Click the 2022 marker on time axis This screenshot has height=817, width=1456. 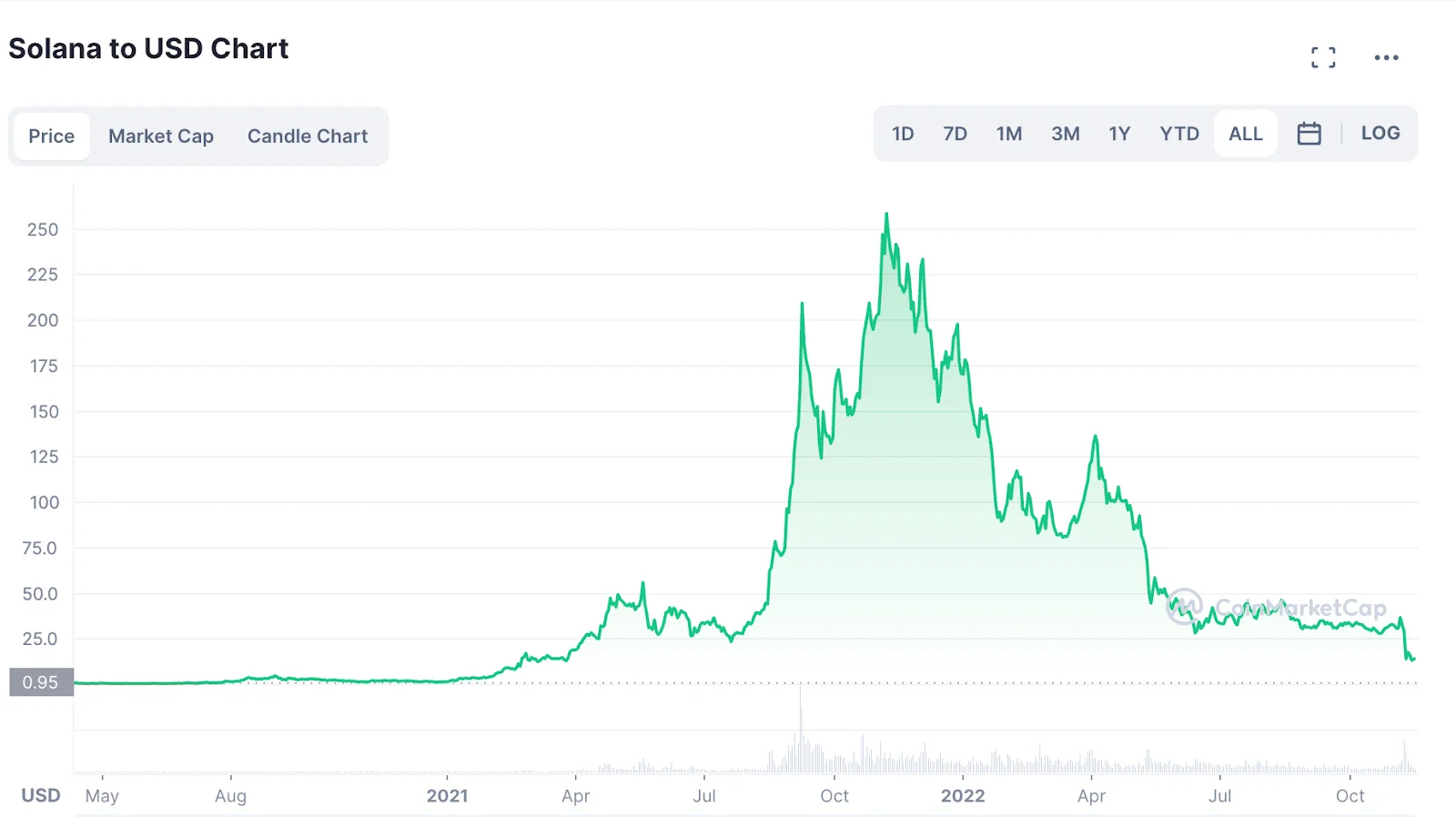[963, 796]
